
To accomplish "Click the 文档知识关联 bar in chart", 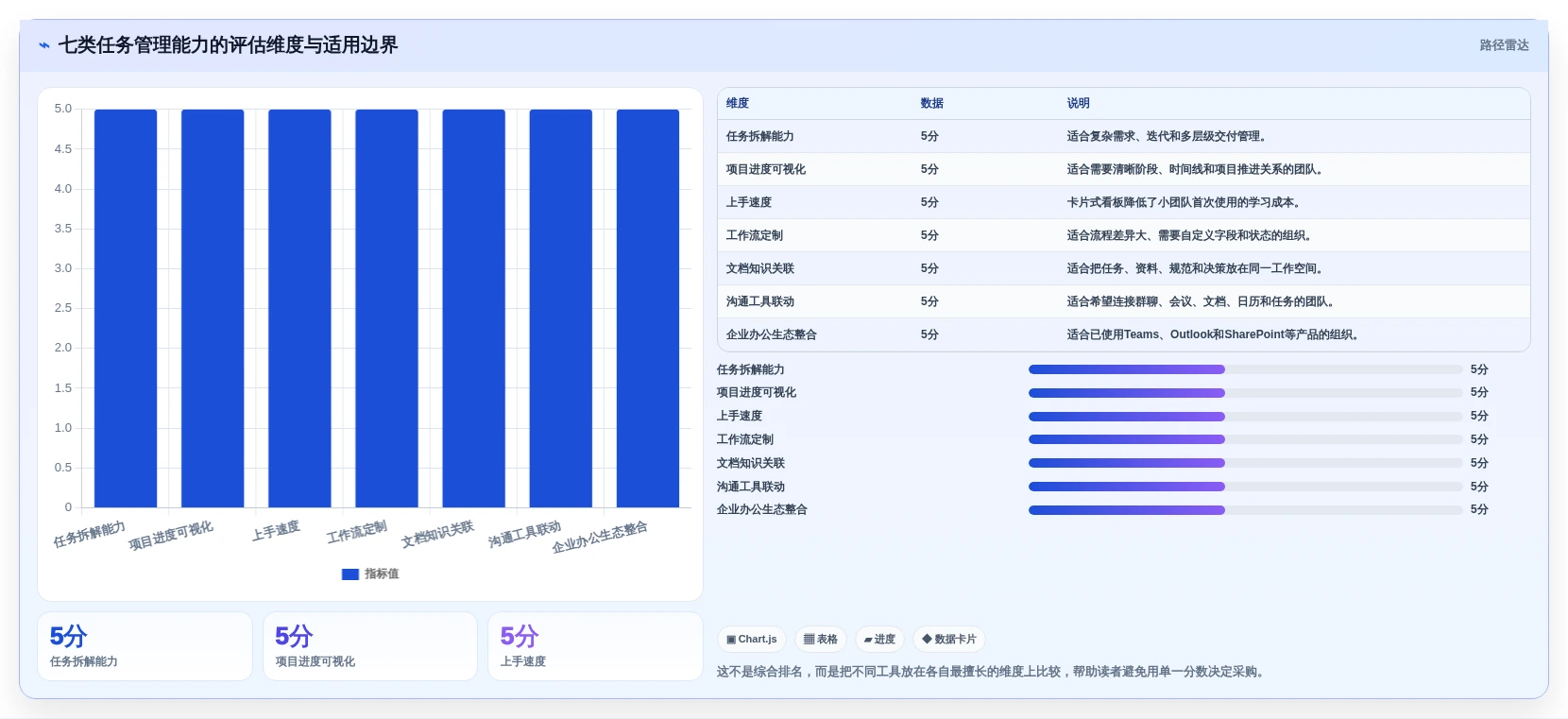I will click(474, 308).
